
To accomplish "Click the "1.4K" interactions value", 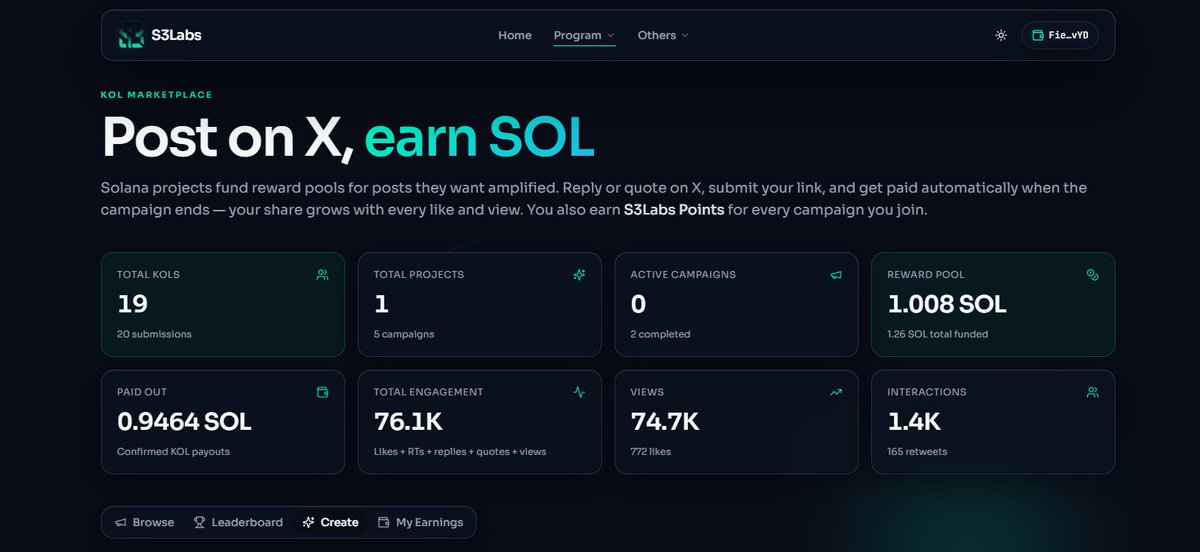I will click(x=914, y=422).
